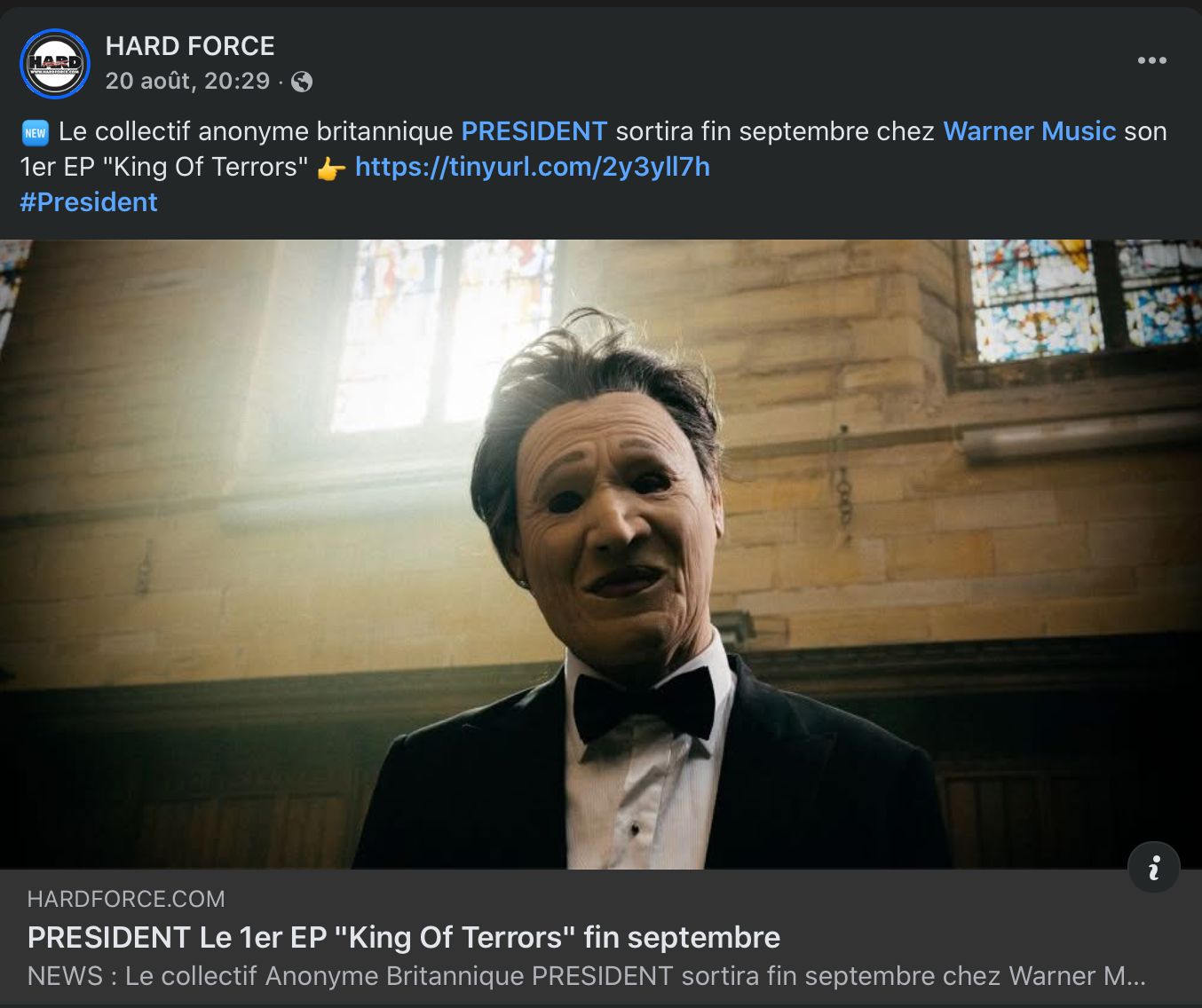This screenshot has width=1202, height=1008.
Task: Click the "King Of Terrors" post text
Action: (x=212, y=167)
